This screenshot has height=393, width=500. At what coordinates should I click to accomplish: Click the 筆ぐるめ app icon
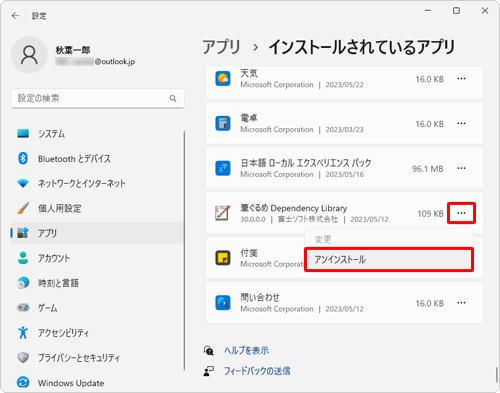(223, 213)
